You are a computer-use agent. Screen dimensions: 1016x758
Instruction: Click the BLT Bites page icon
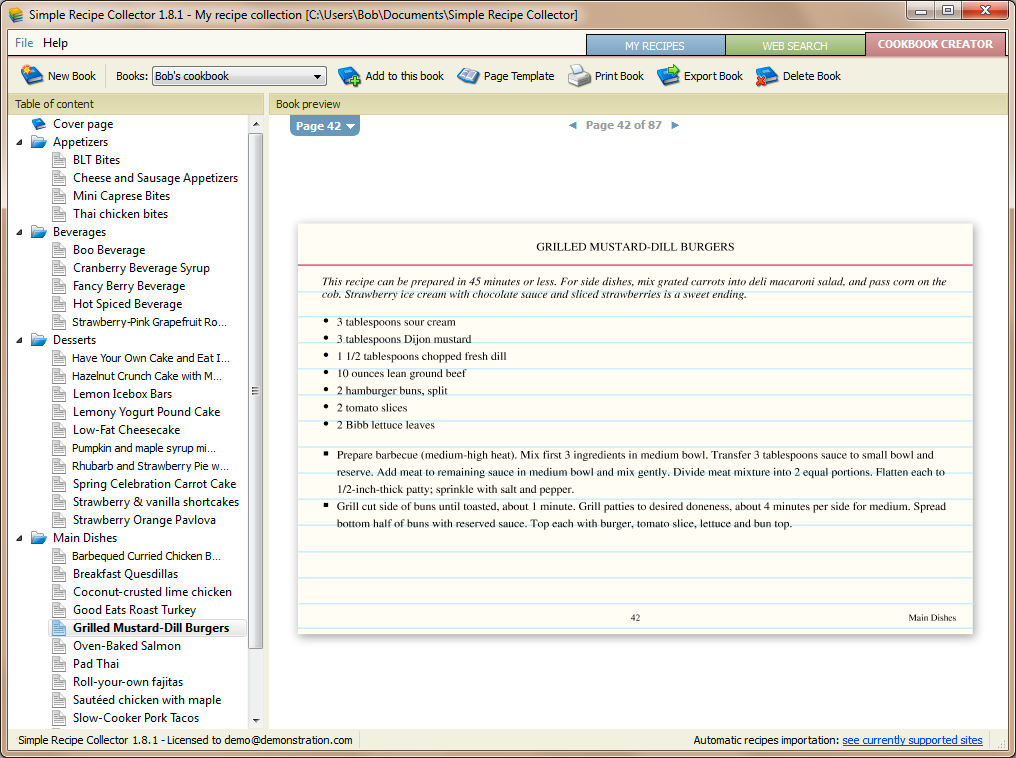(x=59, y=160)
